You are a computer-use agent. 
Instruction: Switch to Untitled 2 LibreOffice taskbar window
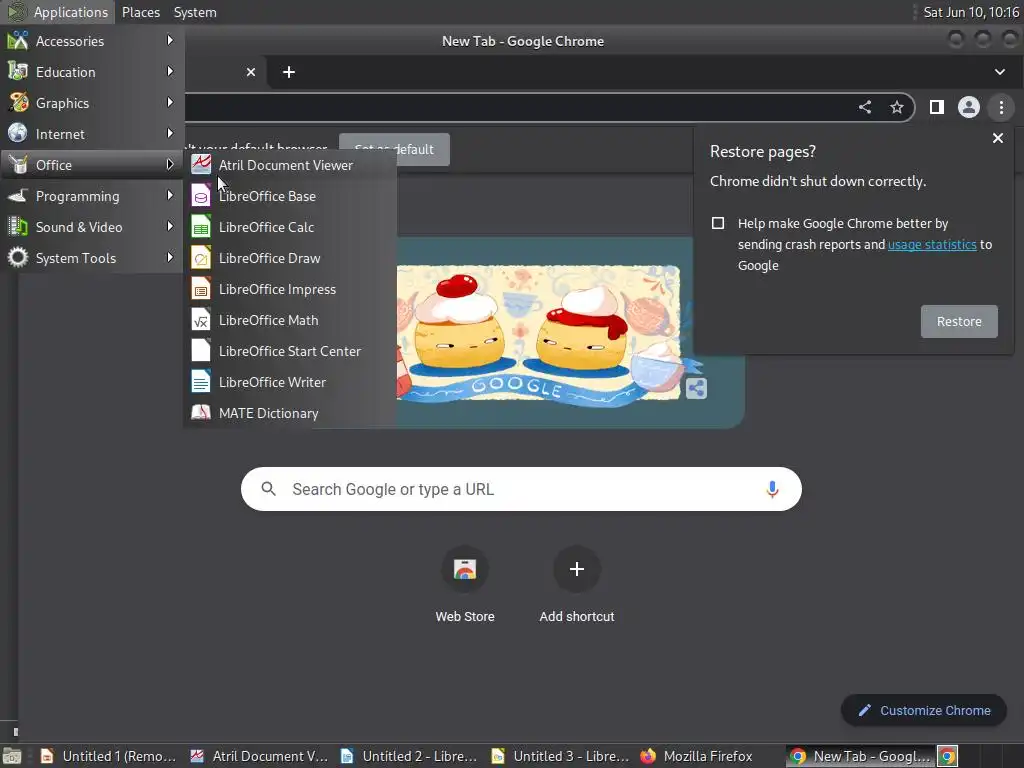coord(409,756)
